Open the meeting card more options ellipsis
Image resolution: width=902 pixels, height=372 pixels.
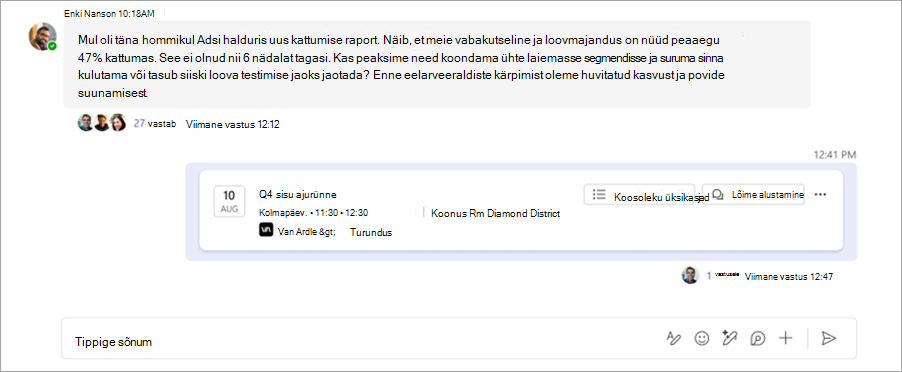pyautogui.click(x=821, y=194)
